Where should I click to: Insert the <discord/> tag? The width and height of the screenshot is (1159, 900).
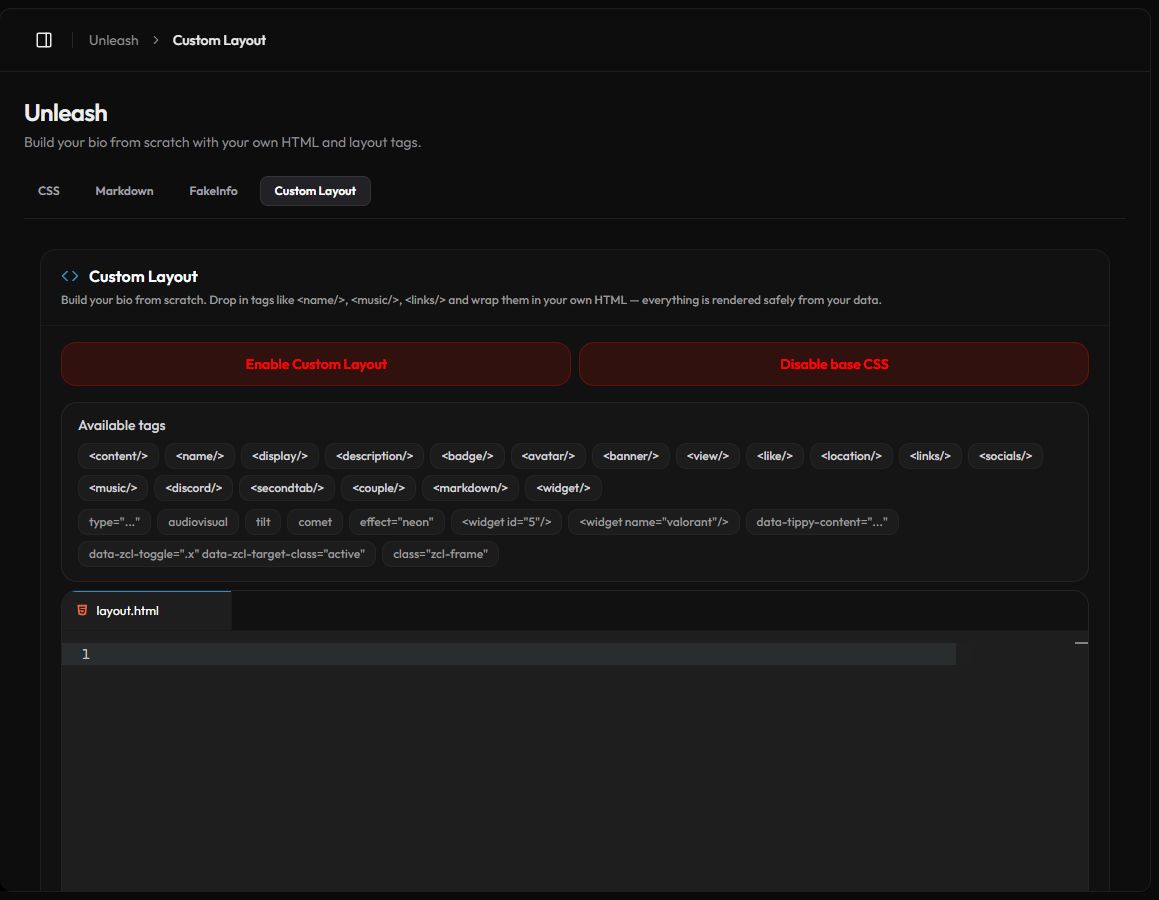coord(194,488)
